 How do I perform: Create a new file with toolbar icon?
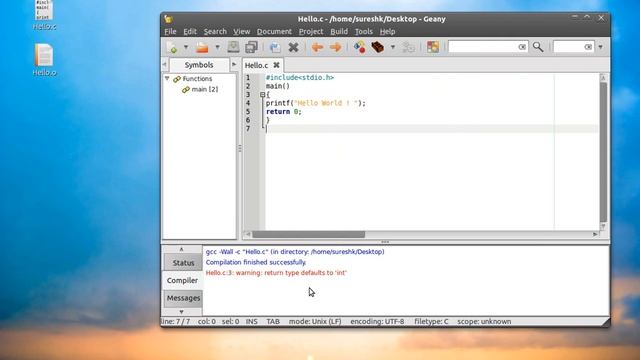coord(173,47)
